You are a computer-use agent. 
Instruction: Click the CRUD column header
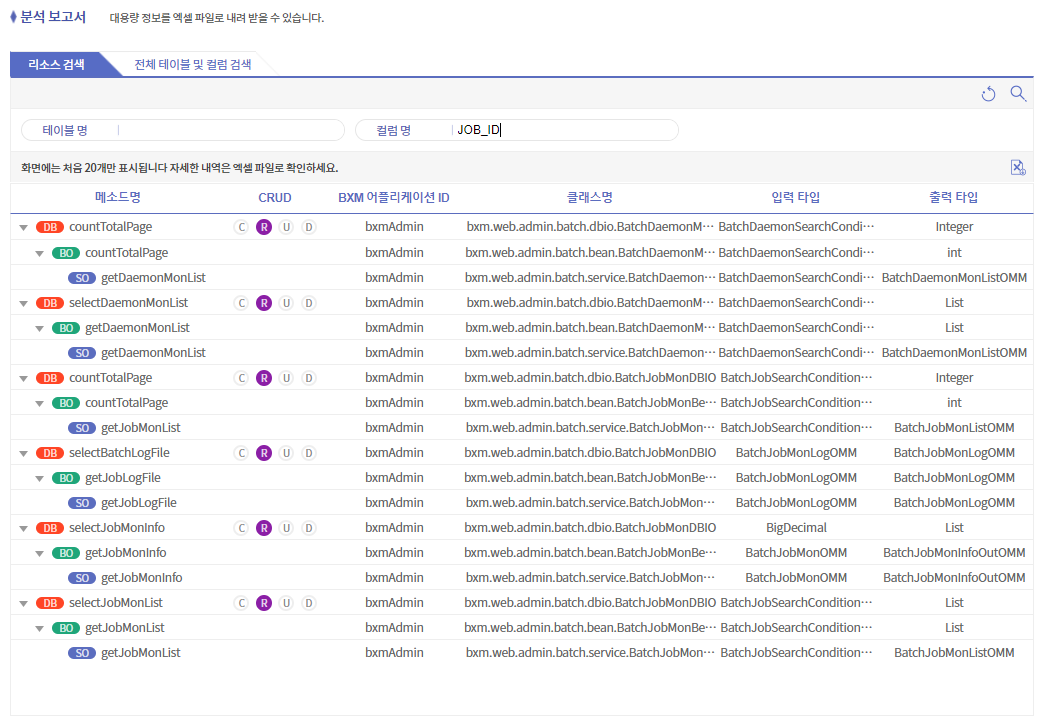275,198
